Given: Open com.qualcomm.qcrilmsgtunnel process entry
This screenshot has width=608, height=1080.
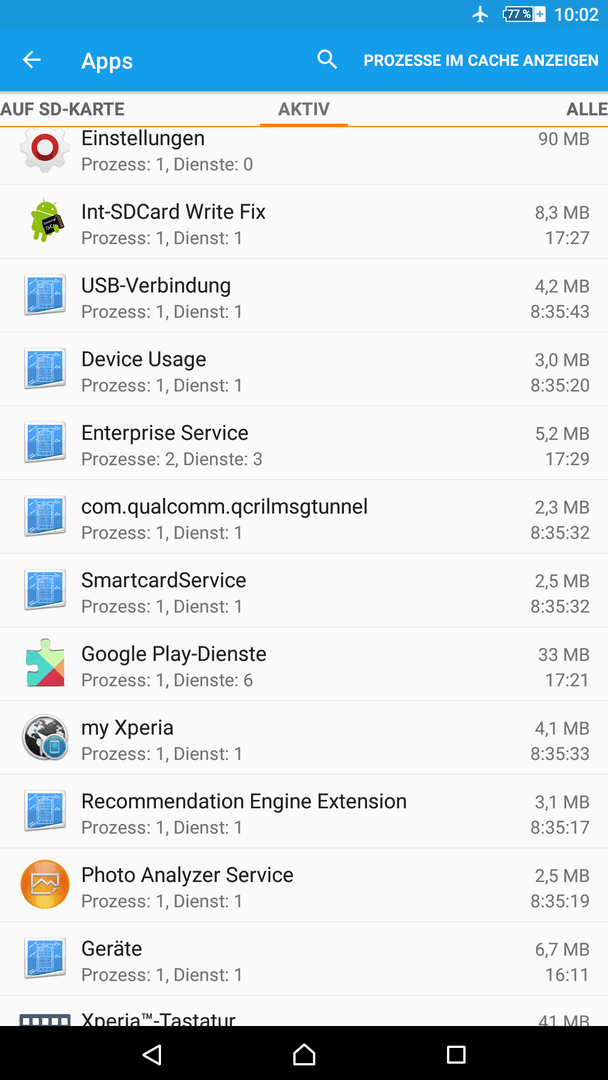Looking at the screenshot, I should coord(304,517).
